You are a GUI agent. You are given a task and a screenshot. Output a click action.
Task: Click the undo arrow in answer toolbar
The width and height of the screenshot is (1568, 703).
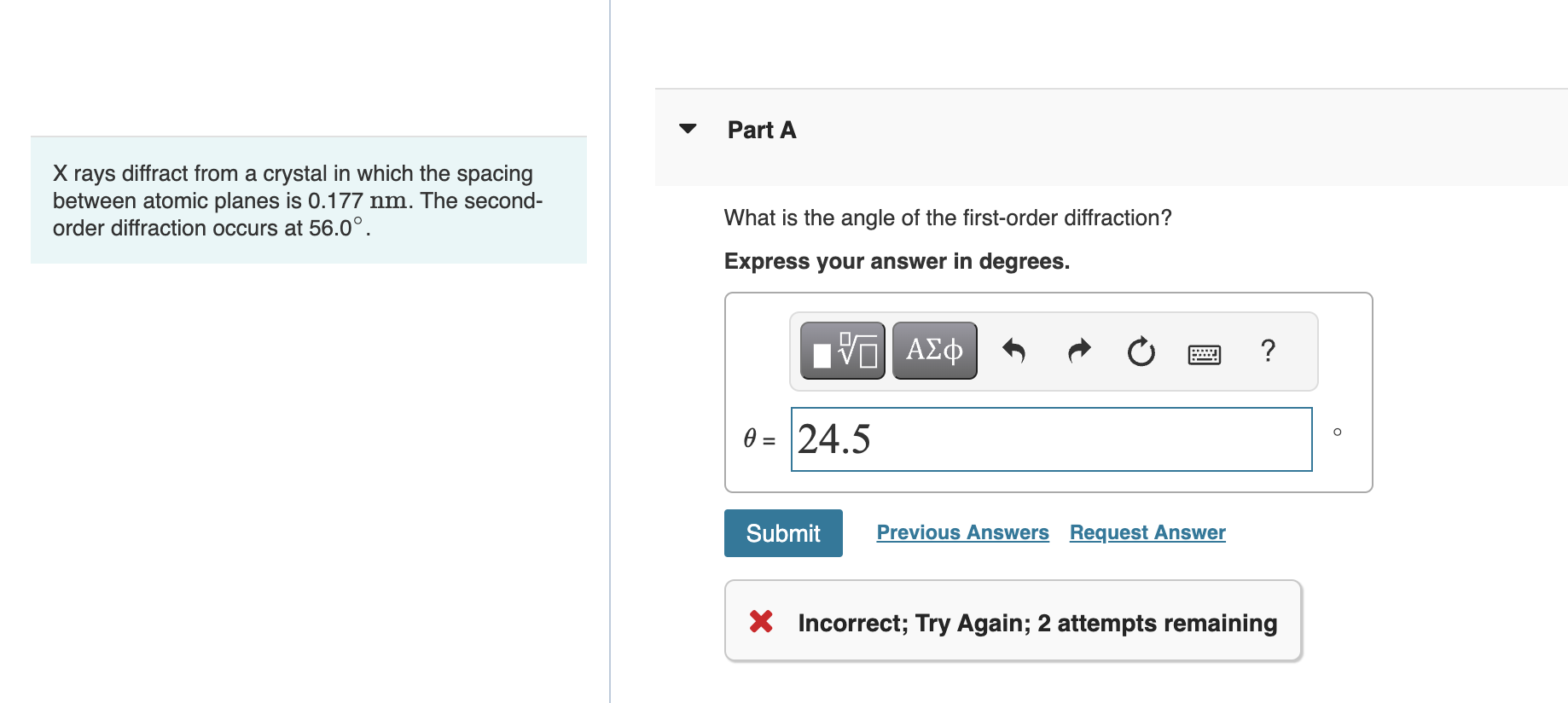coord(1013,351)
